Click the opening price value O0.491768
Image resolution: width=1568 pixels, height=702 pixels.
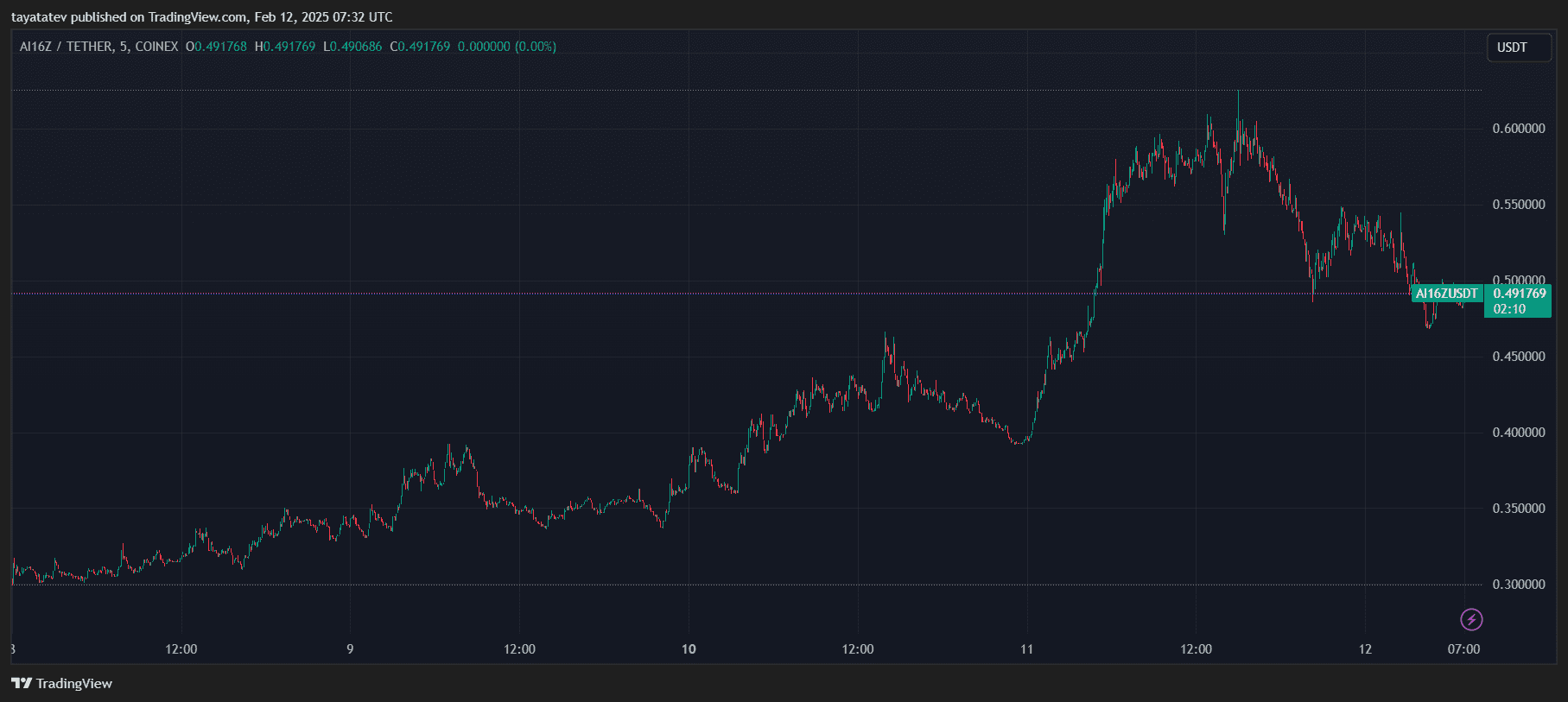coord(216,47)
